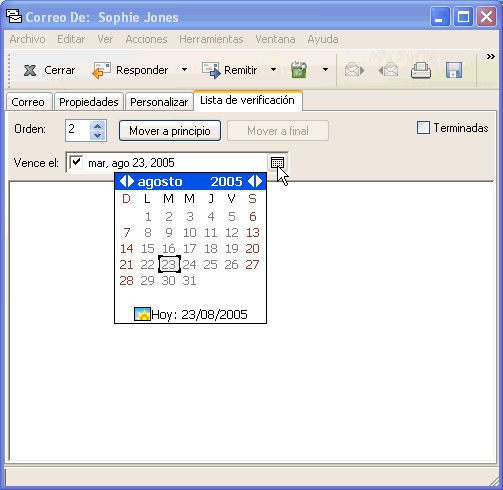Open the Editar menu

point(71,39)
